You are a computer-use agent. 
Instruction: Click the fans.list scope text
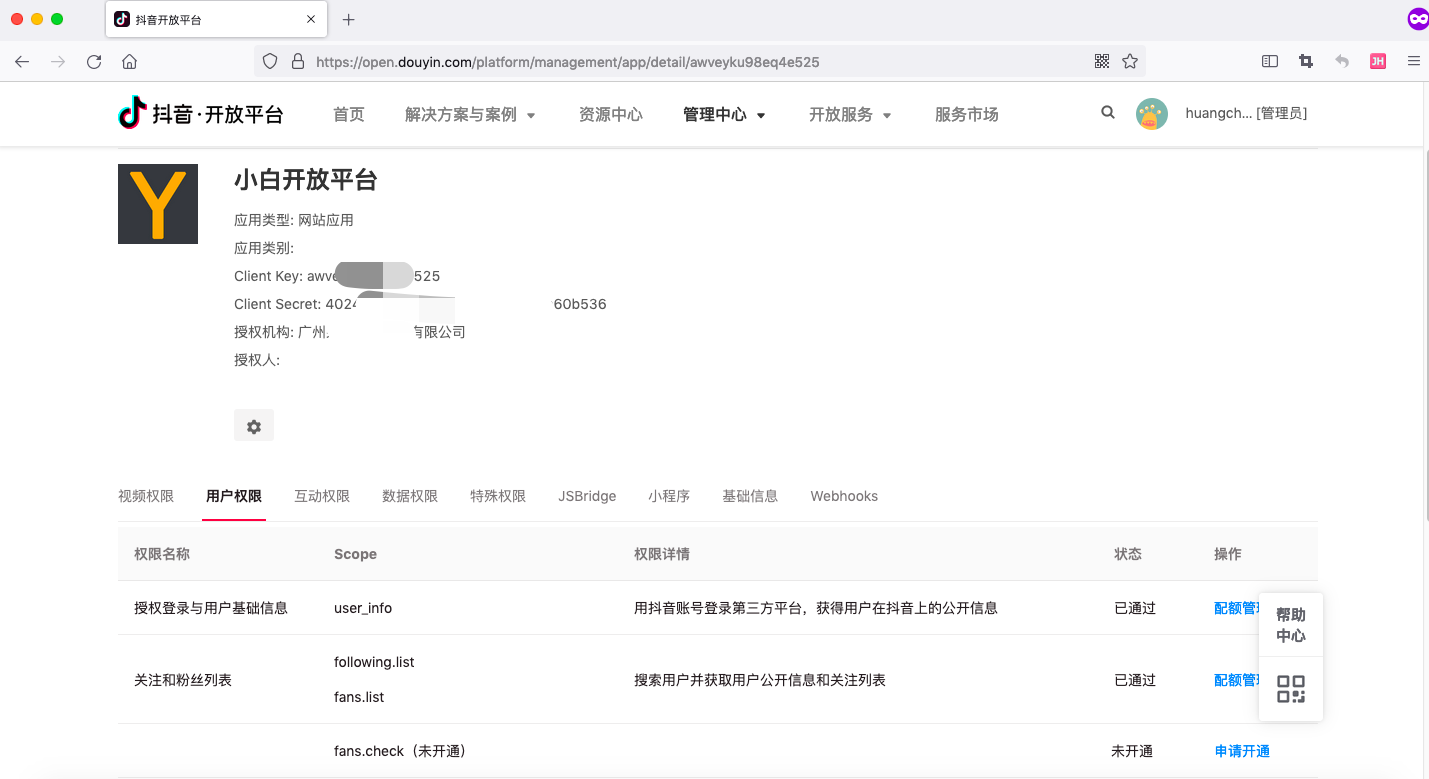pos(359,697)
